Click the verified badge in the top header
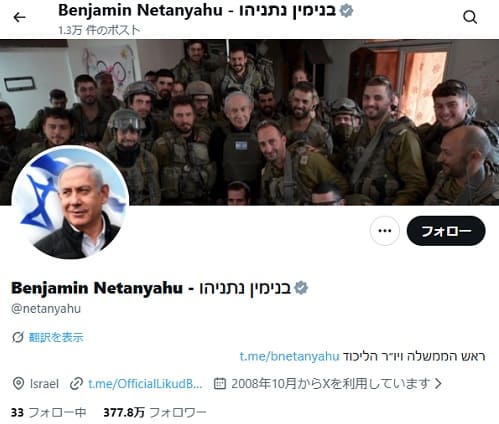The image size is (499, 424). click(x=346, y=11)
